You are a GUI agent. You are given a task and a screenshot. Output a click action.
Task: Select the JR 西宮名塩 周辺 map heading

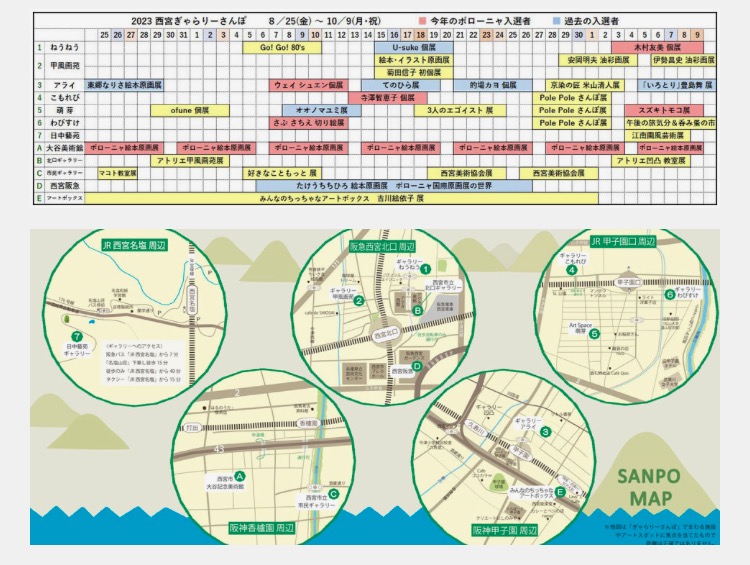click(134, 245)
